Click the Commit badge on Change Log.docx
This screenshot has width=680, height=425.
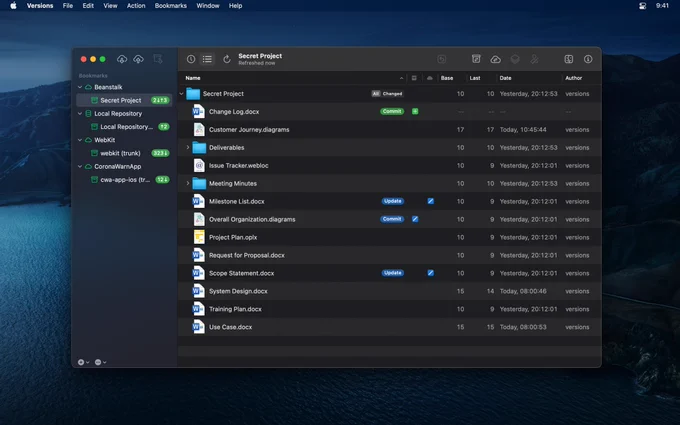coord(392,111)
